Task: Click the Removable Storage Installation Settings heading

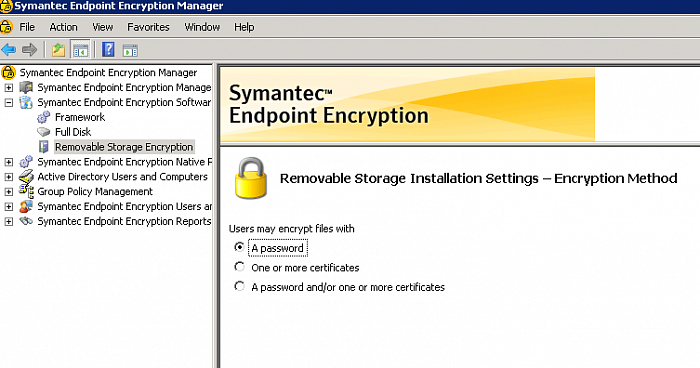Action: [x=479, y=178]
